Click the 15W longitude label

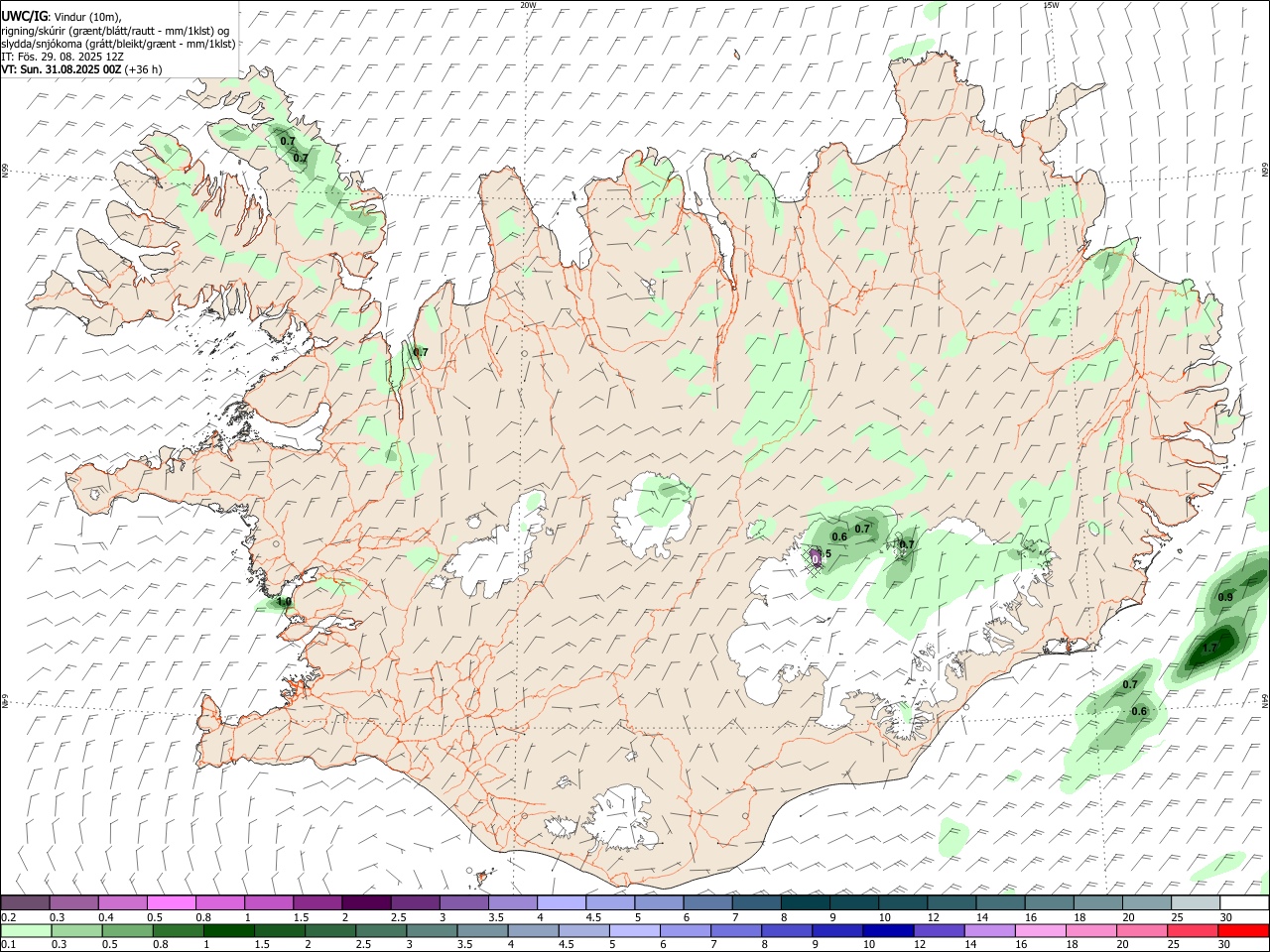tap(1050, 5)
